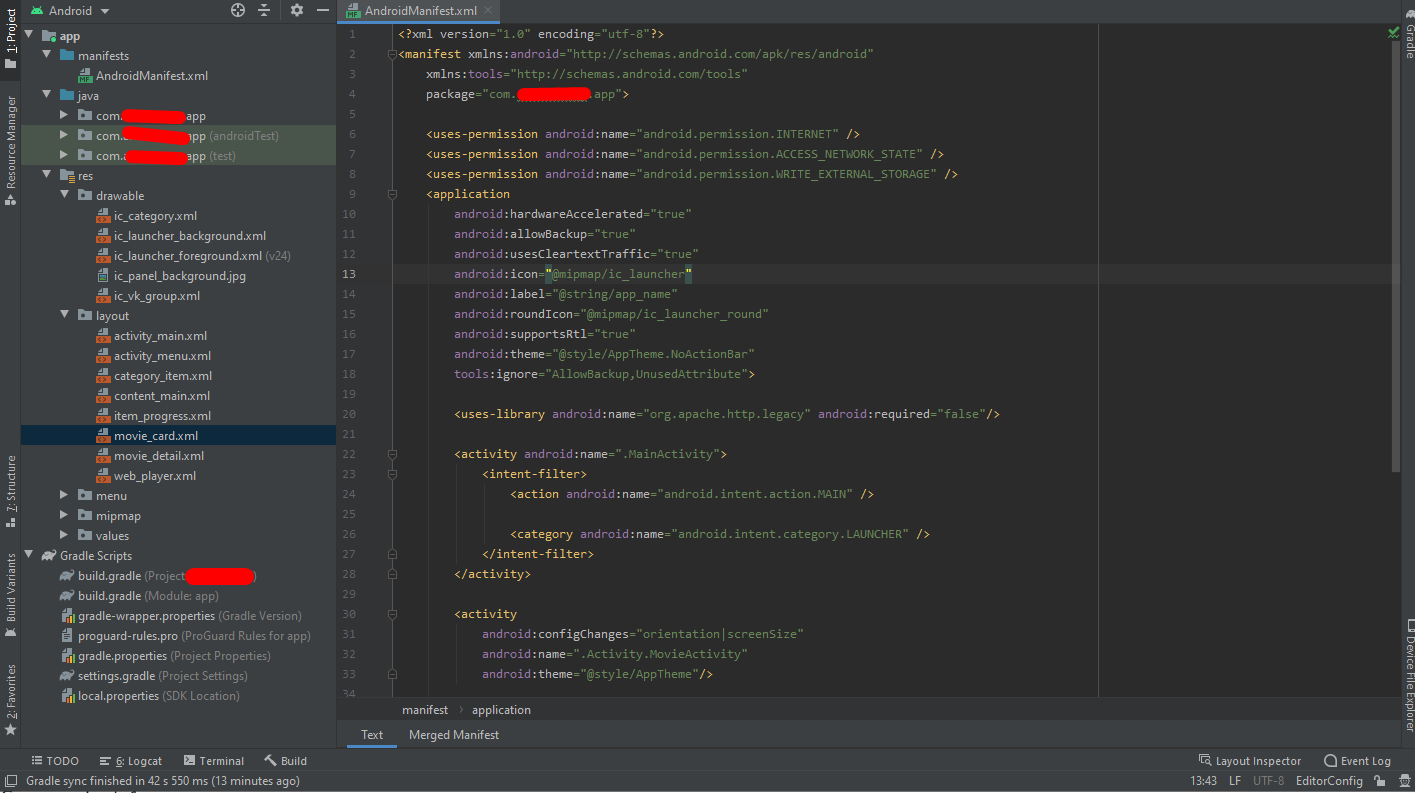Switch to the Merged Manifest tab
The width and height of the screenshot is (1415, 793).
454,735
